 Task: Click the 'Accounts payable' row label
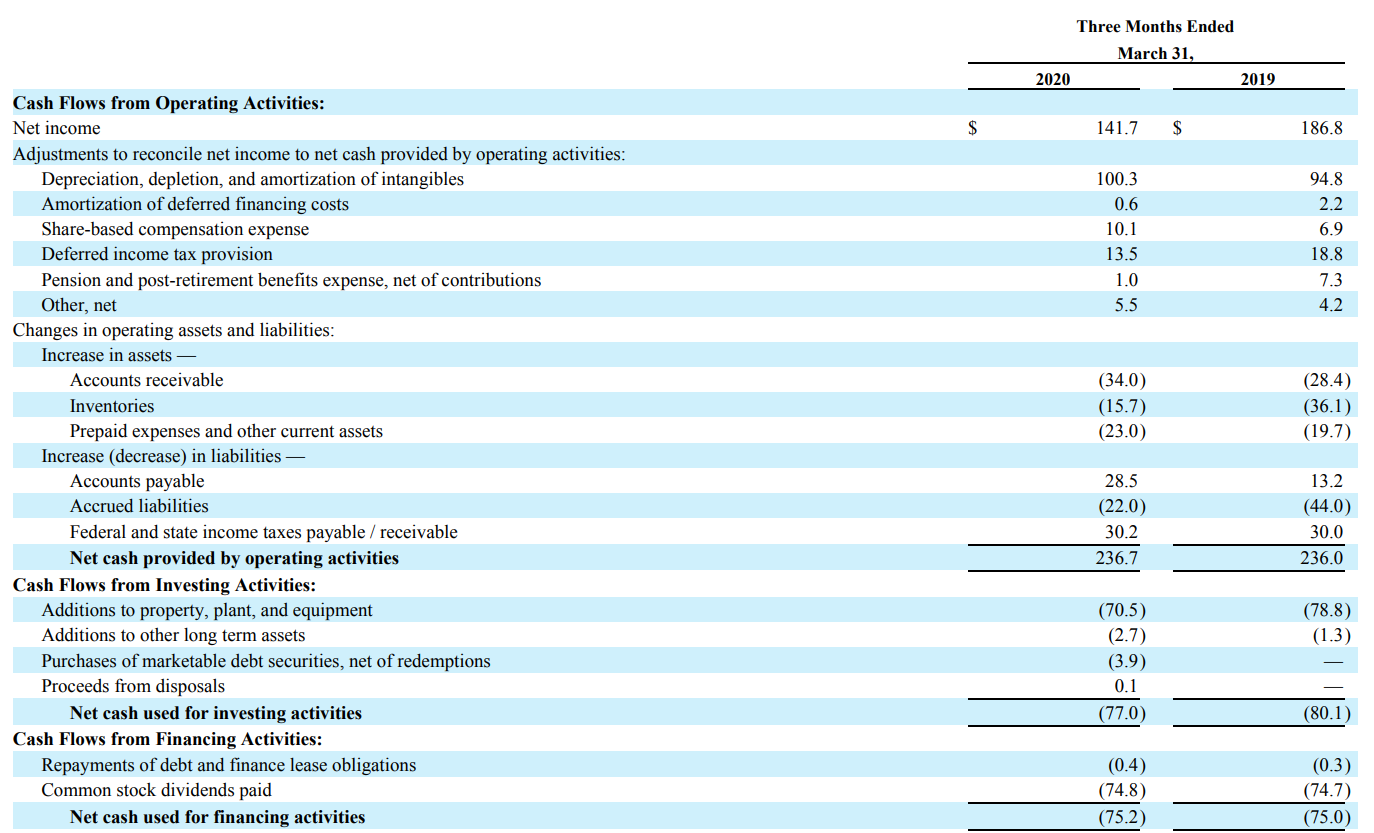click(137, 481)
